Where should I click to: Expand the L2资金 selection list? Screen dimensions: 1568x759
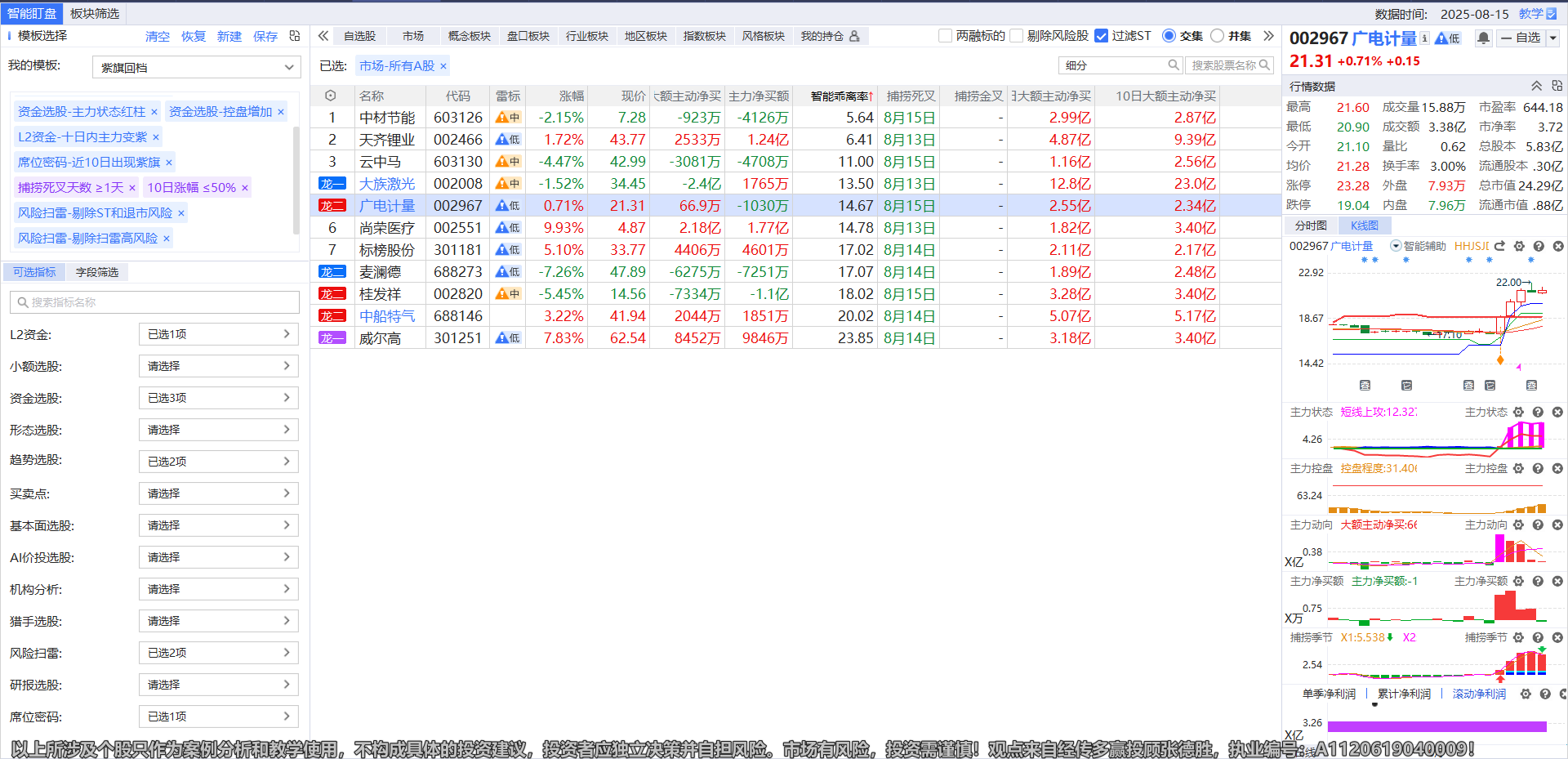218,334
